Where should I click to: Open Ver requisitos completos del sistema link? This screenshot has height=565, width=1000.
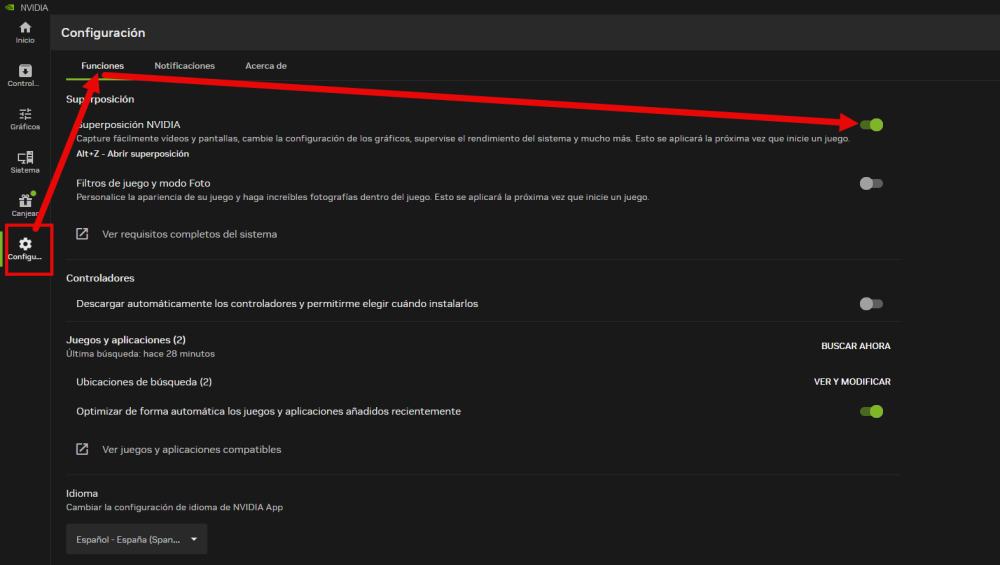[x=189, y=234]
